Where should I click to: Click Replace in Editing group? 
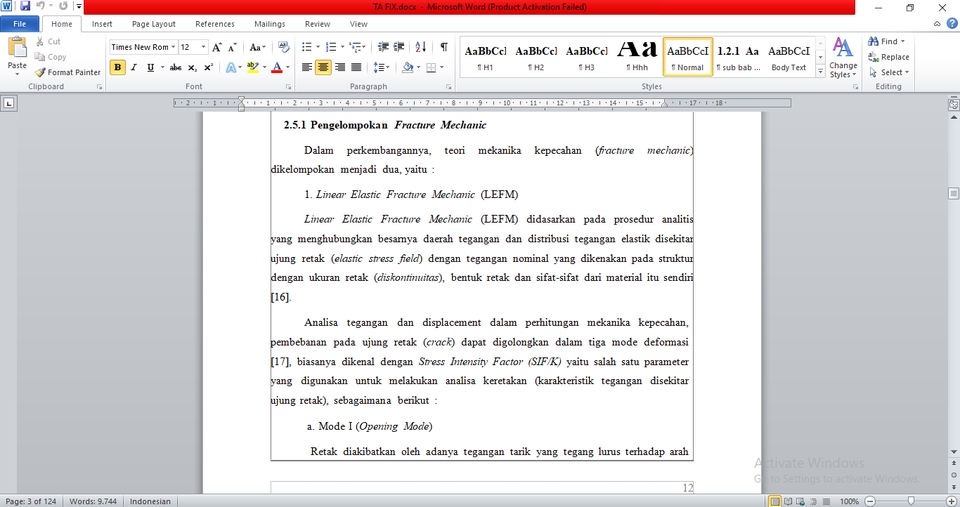pos(888,57)
